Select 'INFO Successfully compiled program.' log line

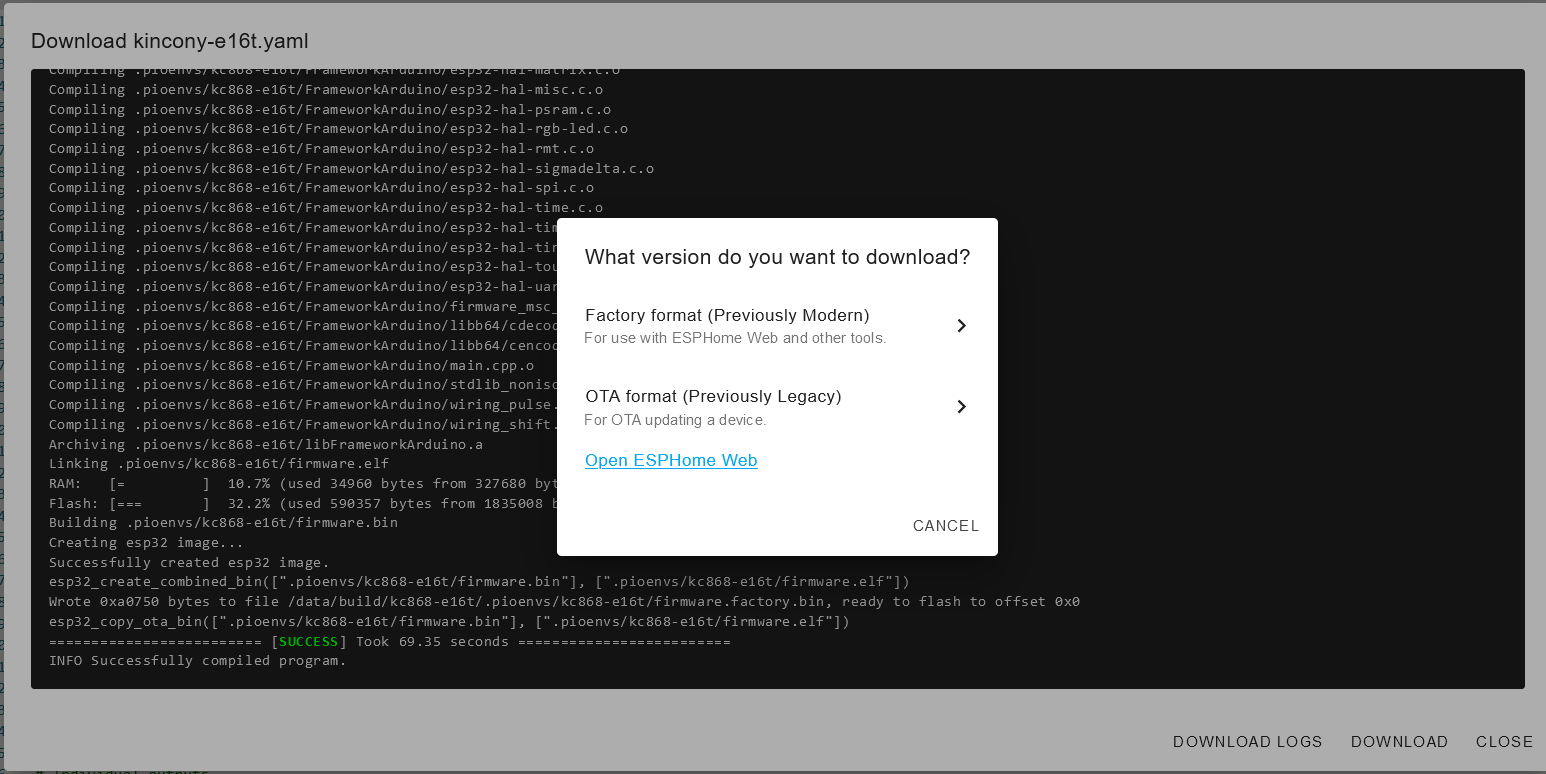coord(198,661)
